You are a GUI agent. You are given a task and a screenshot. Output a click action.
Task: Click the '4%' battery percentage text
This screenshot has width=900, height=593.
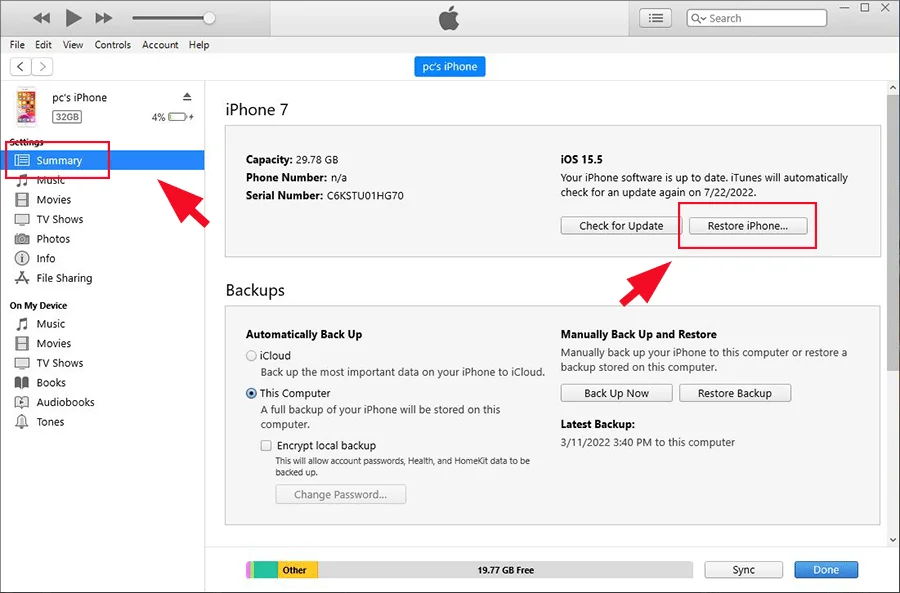pyautogui.click(x=158, y=117)
